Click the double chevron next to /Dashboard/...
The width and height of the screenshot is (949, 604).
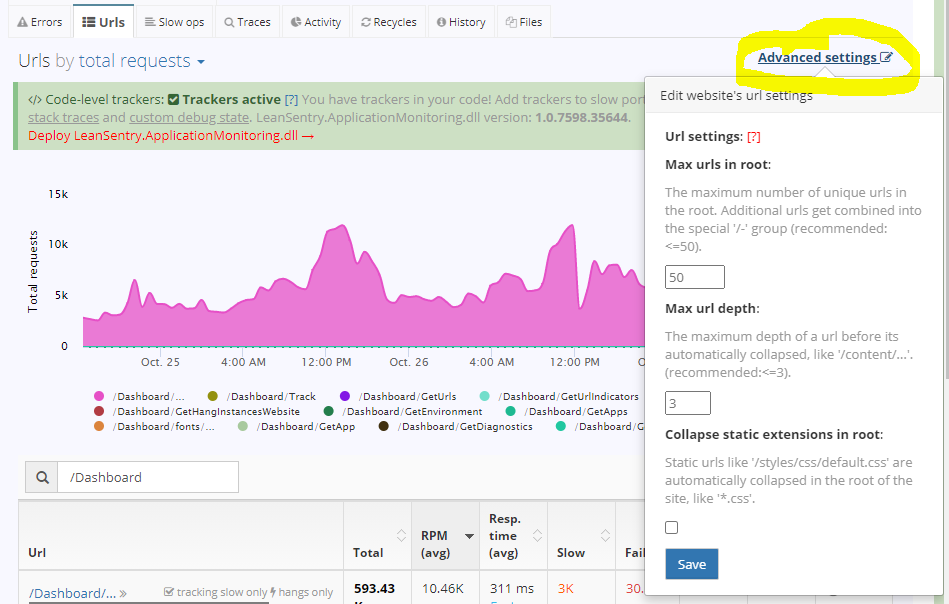point(123,594)
